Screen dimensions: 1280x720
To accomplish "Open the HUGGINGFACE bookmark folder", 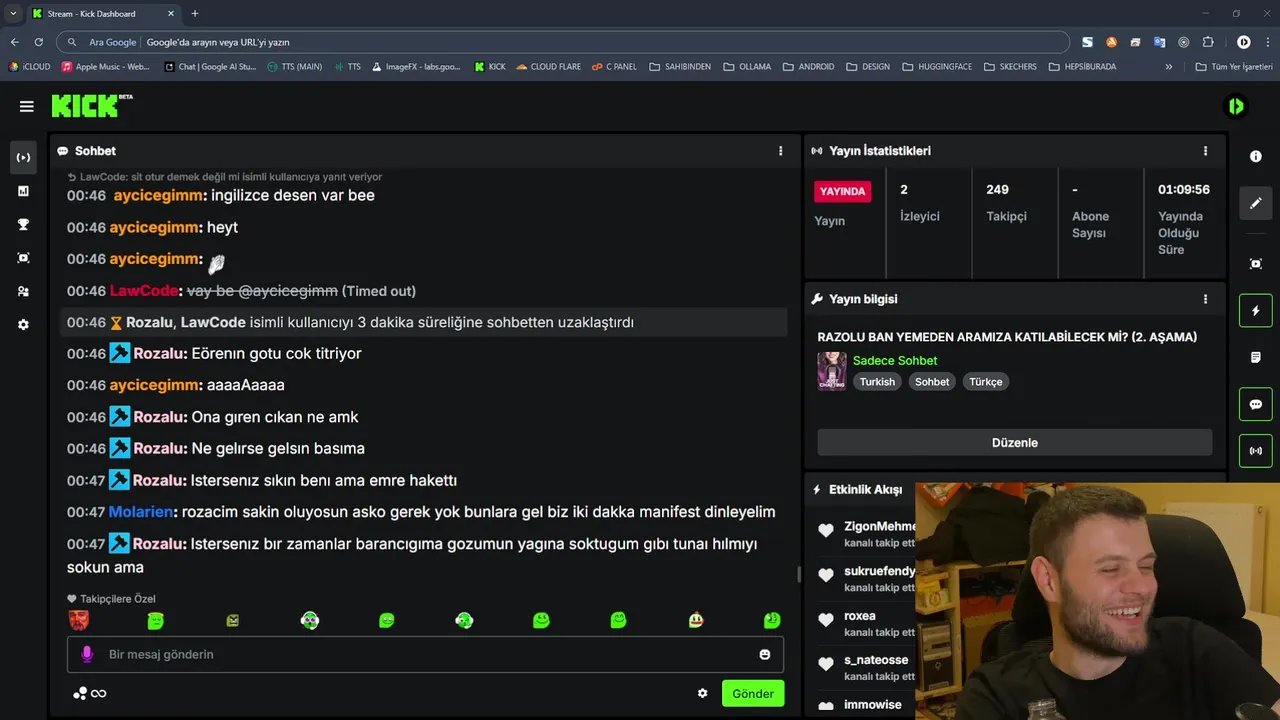I will [x=937, y=67].
